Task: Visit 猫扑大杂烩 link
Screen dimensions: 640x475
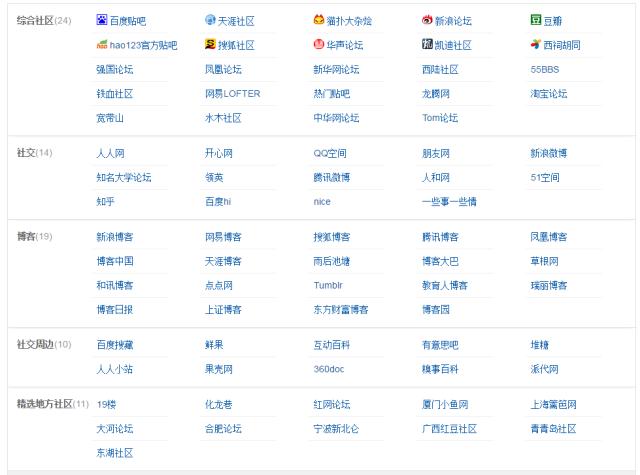Action: tap(349, 21)
